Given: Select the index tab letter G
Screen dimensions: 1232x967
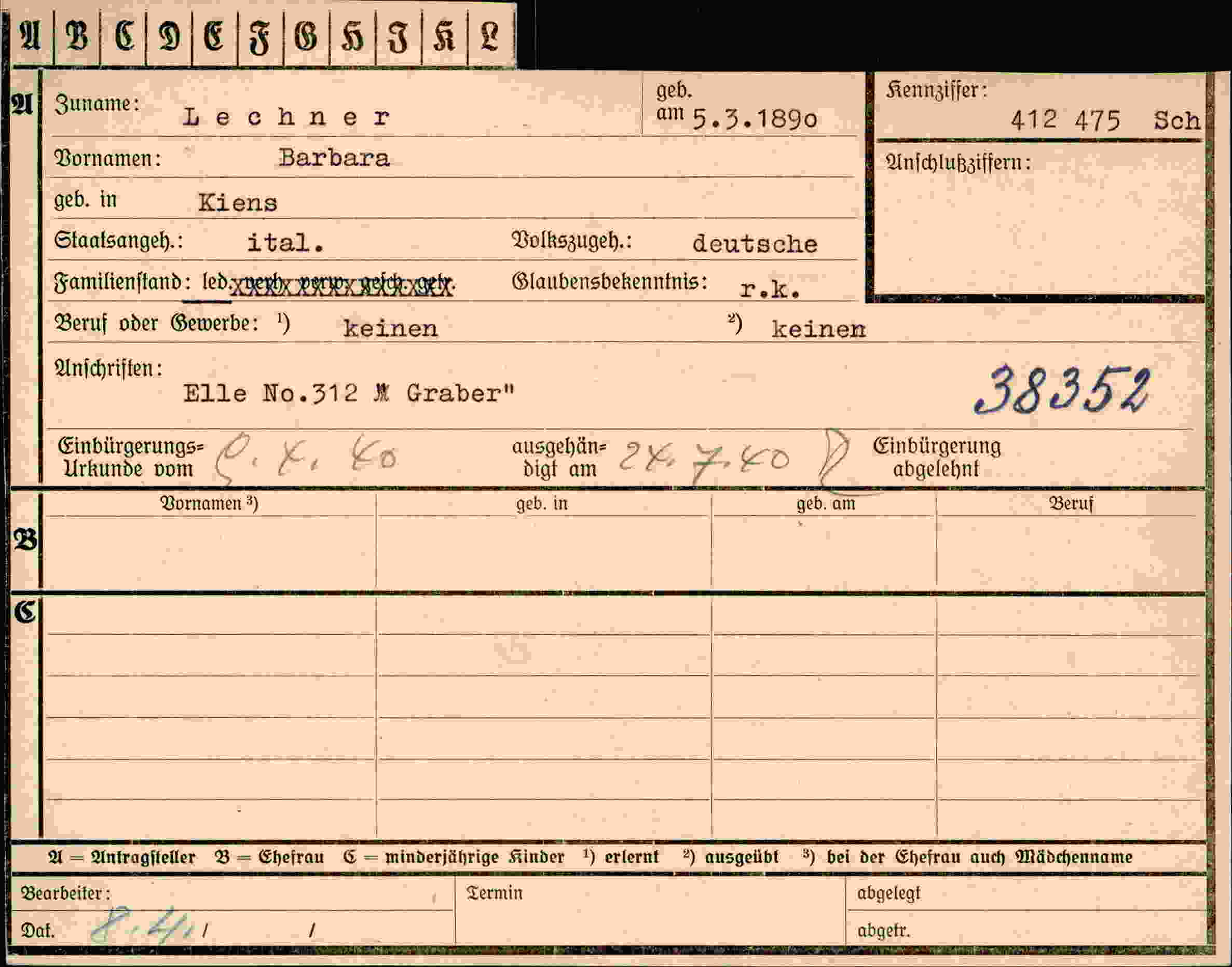Looking at the screenshot, I should (x=306, y=35).
